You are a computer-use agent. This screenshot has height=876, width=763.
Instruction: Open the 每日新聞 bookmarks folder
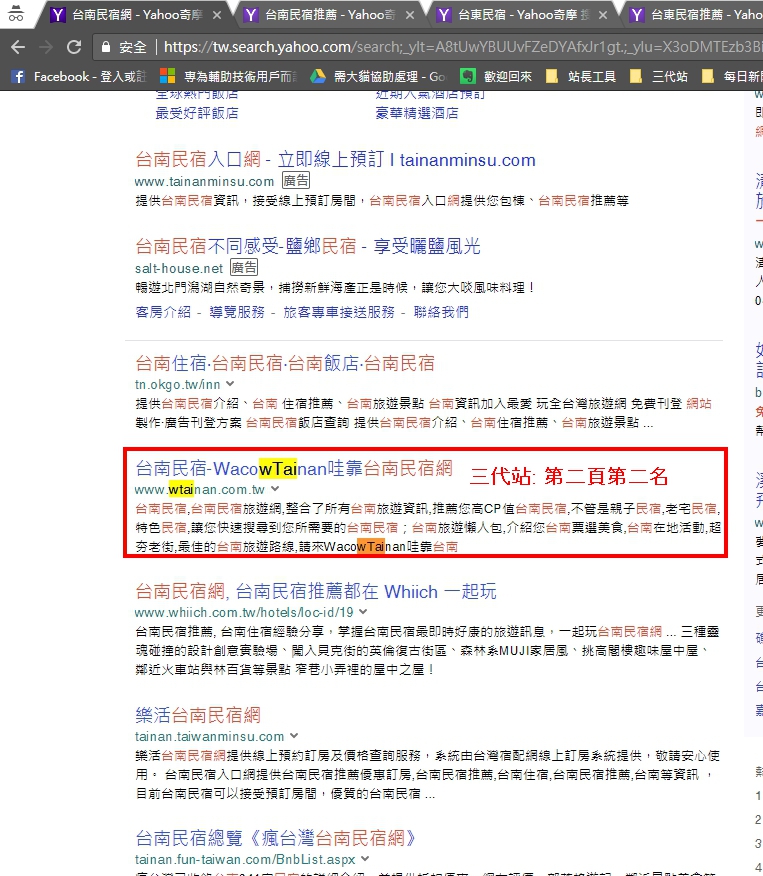tap(733, 76)
